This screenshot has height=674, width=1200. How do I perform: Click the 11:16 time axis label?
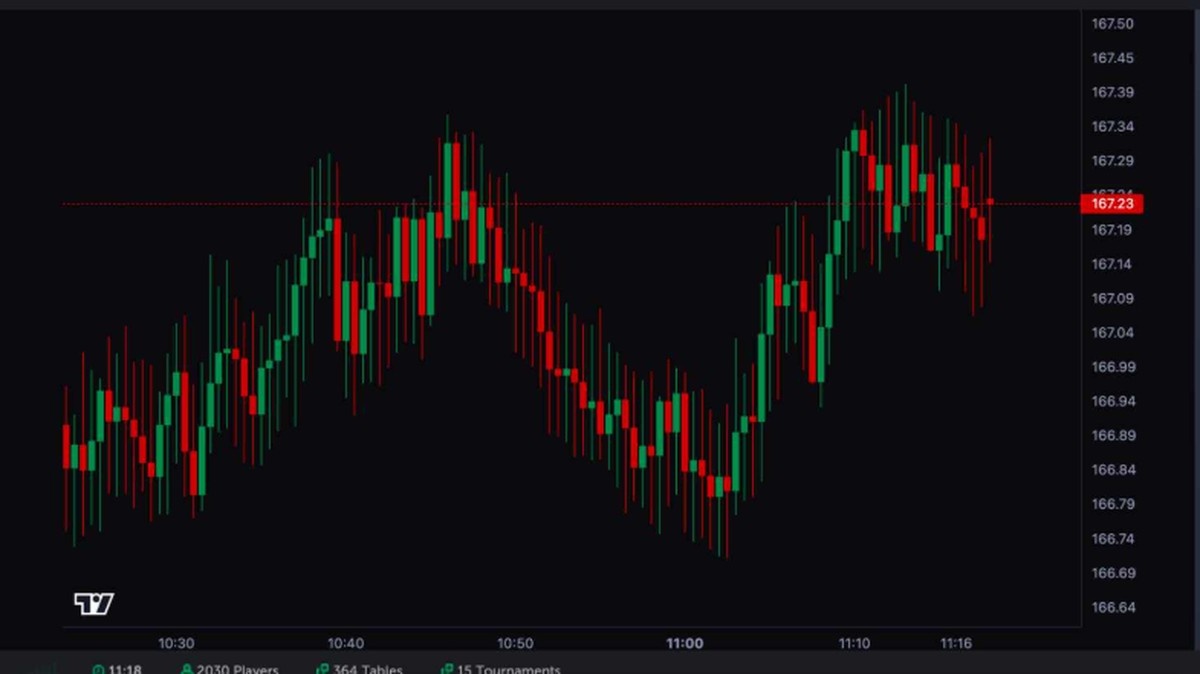pos(956,644)
